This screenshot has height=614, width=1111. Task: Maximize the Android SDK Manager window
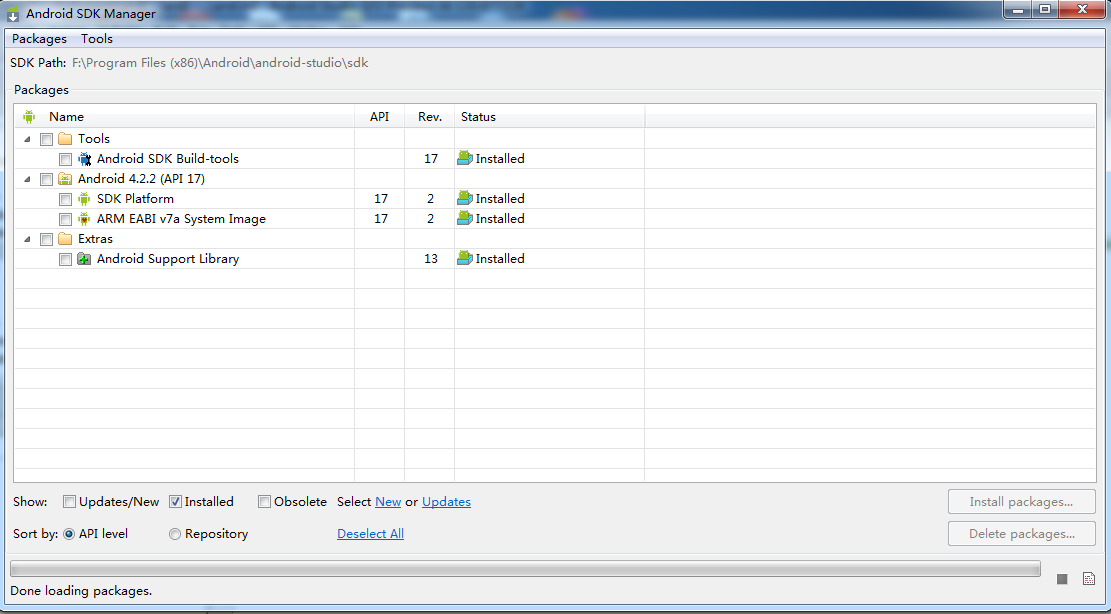[x=1044, y=9]
